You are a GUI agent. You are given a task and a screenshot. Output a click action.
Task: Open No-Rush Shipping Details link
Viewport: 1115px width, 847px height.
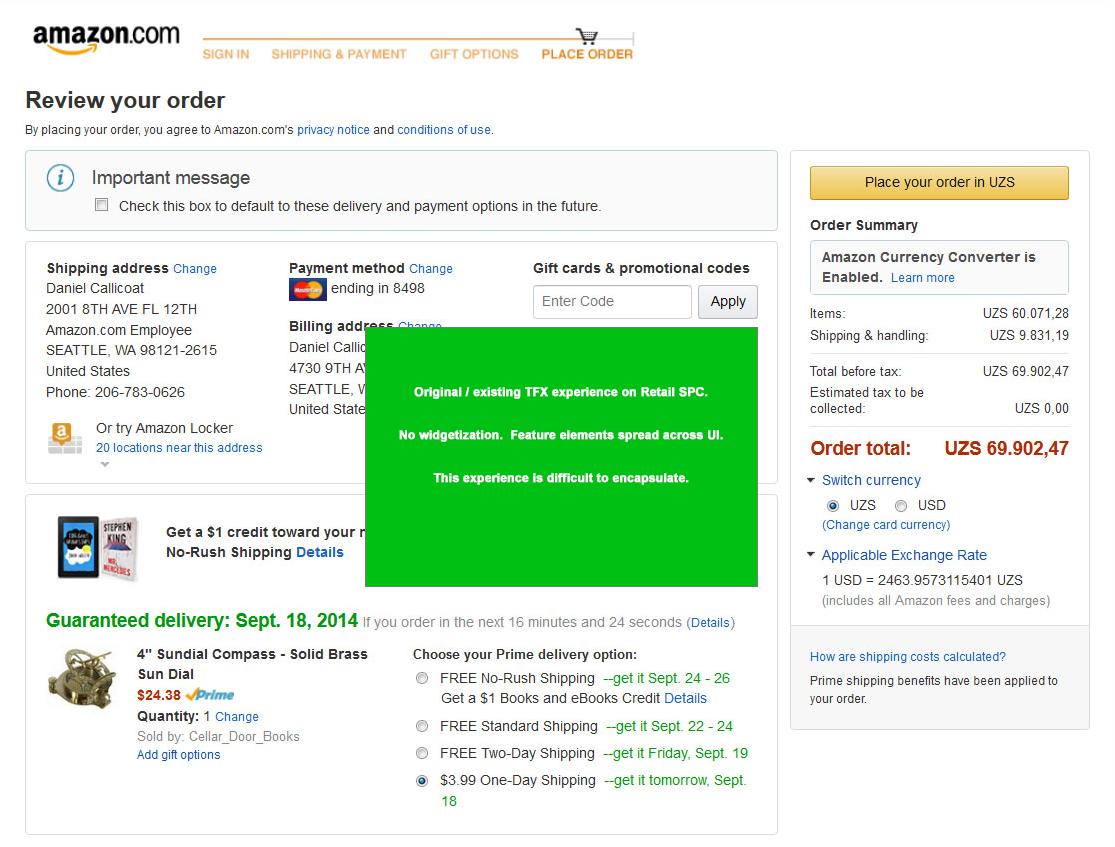pyautogui.click(x=320, y=553)
